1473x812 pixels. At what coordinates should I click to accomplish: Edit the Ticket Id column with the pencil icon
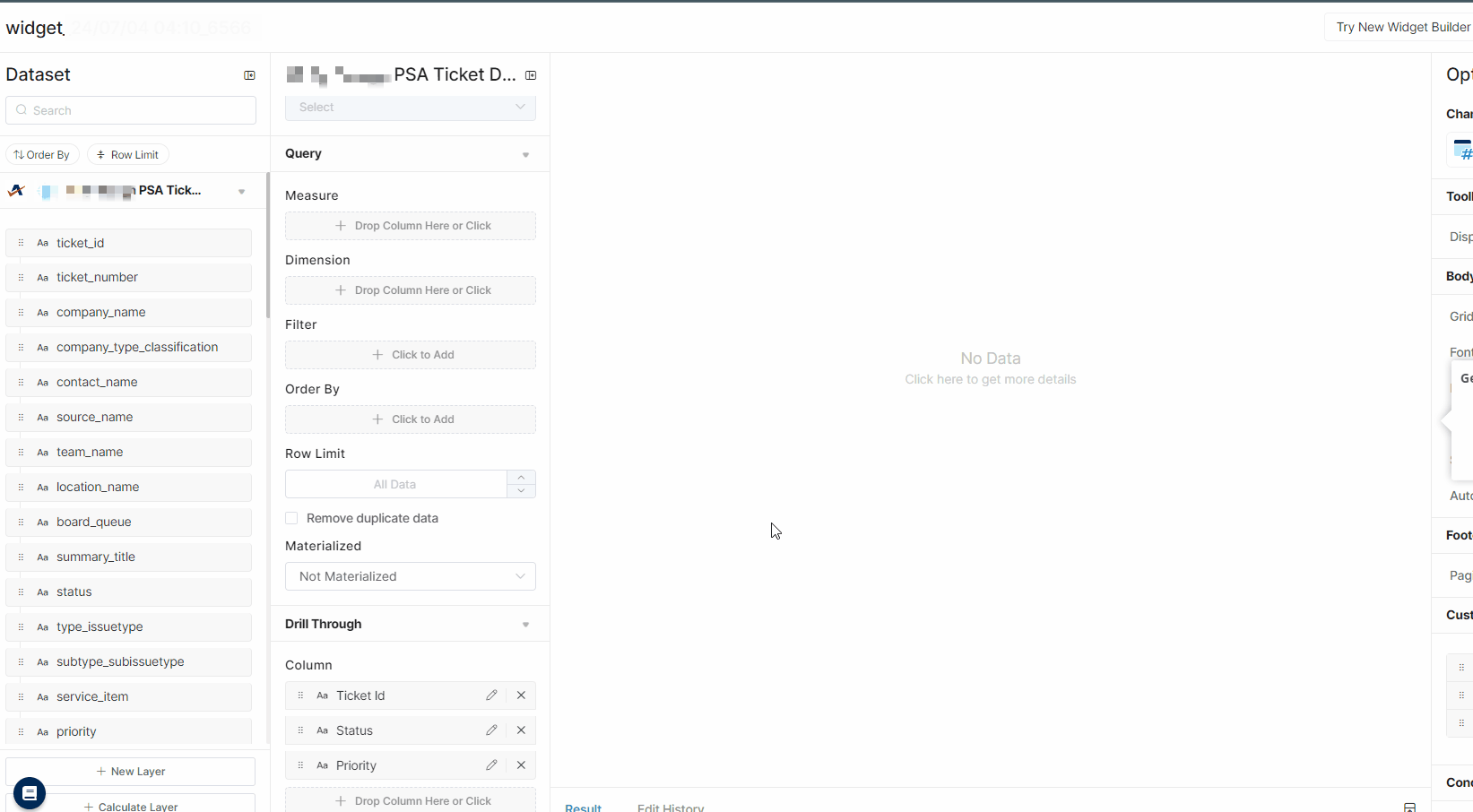tap(491, 695)
